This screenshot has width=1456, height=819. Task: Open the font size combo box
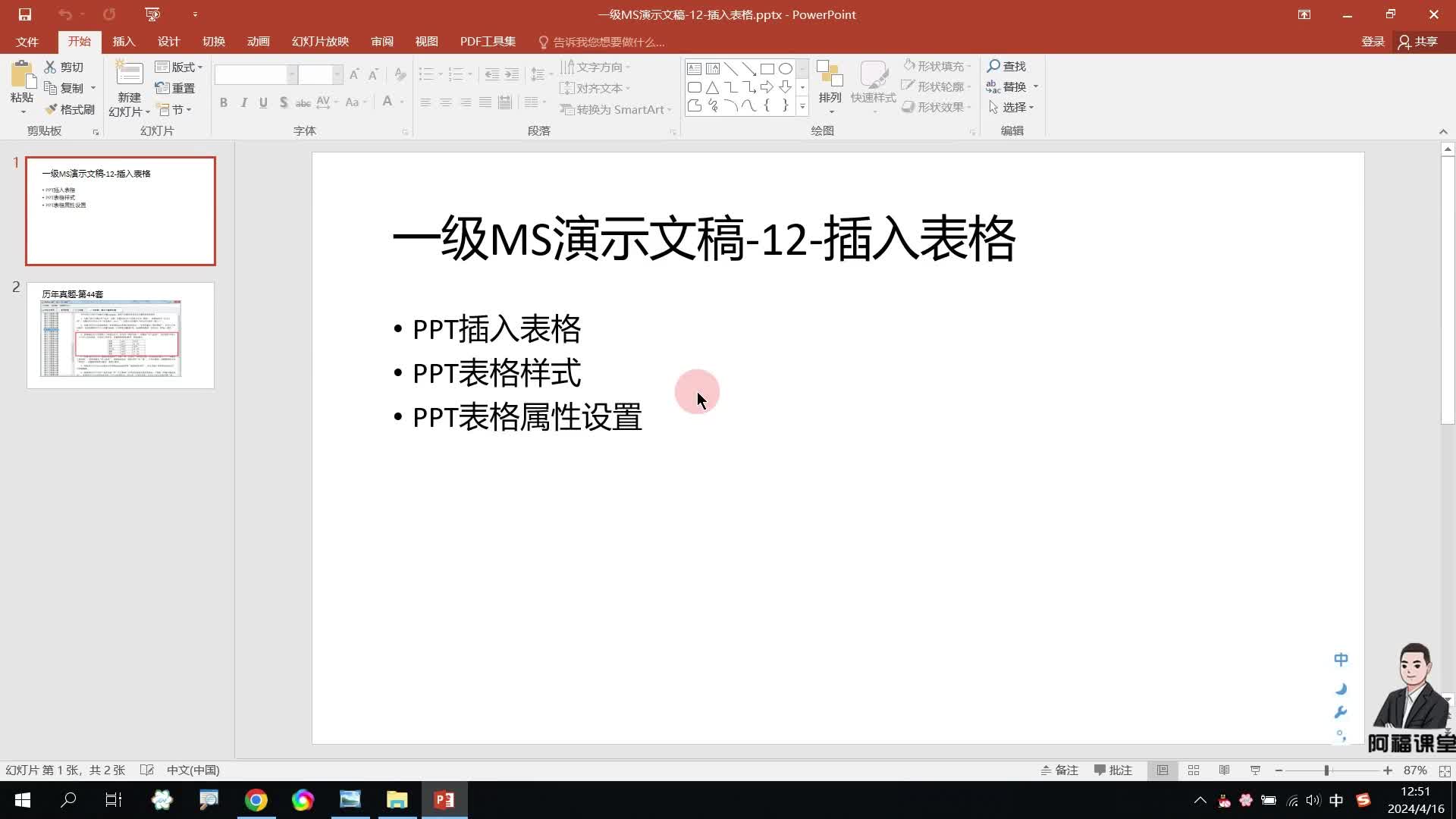tap(320, 74)
